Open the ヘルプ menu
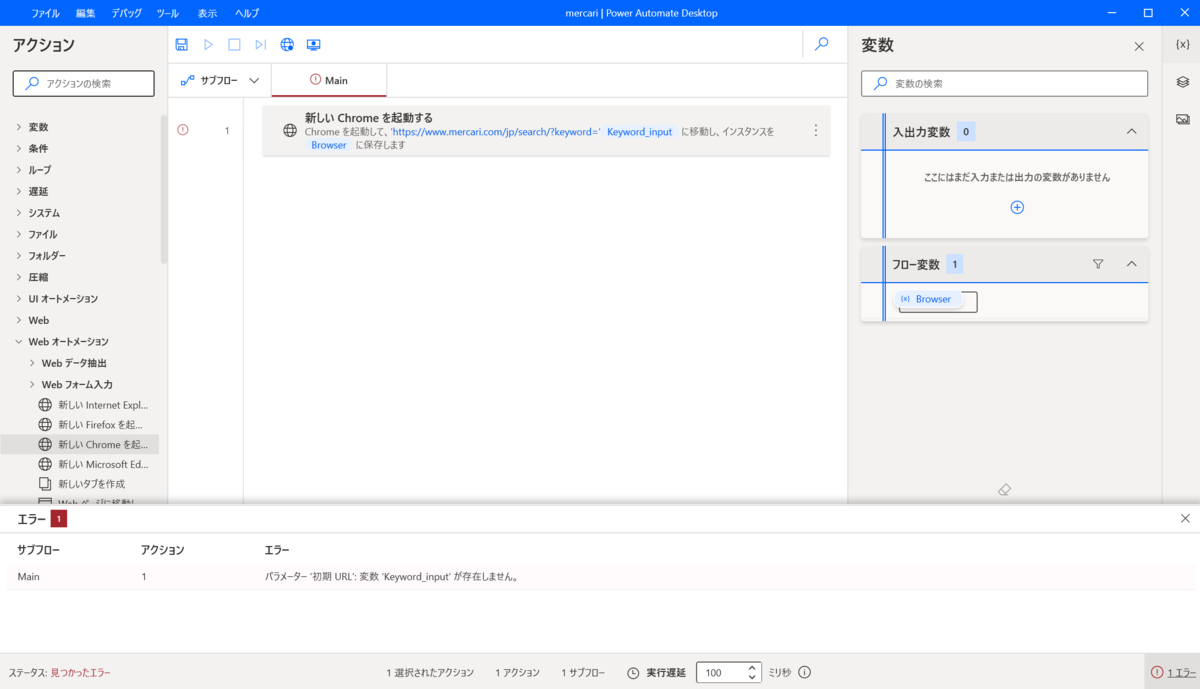 pyautogui.click(x=247, y=13)
